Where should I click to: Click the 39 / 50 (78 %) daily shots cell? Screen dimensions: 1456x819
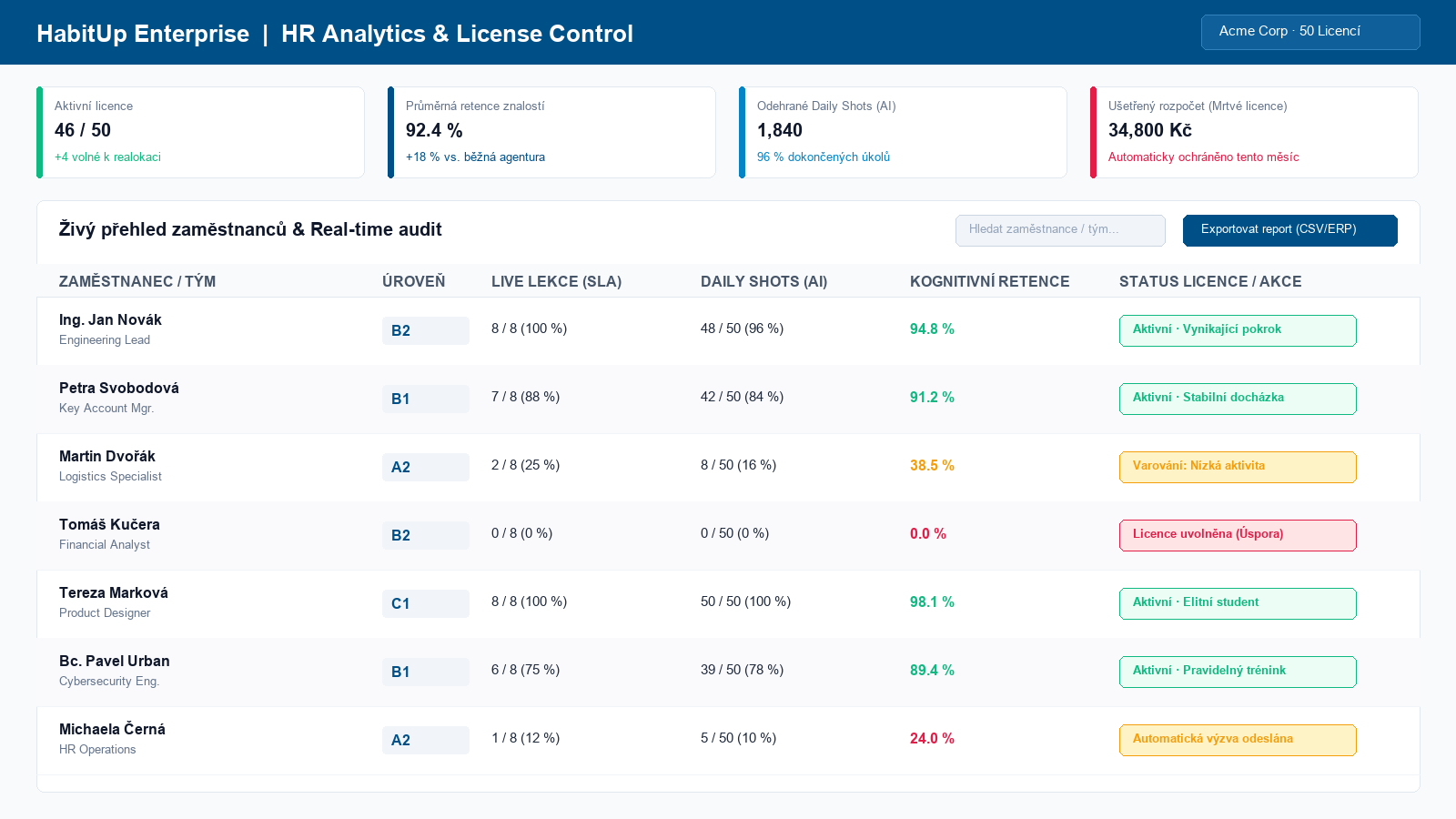[x=742, y=670]
